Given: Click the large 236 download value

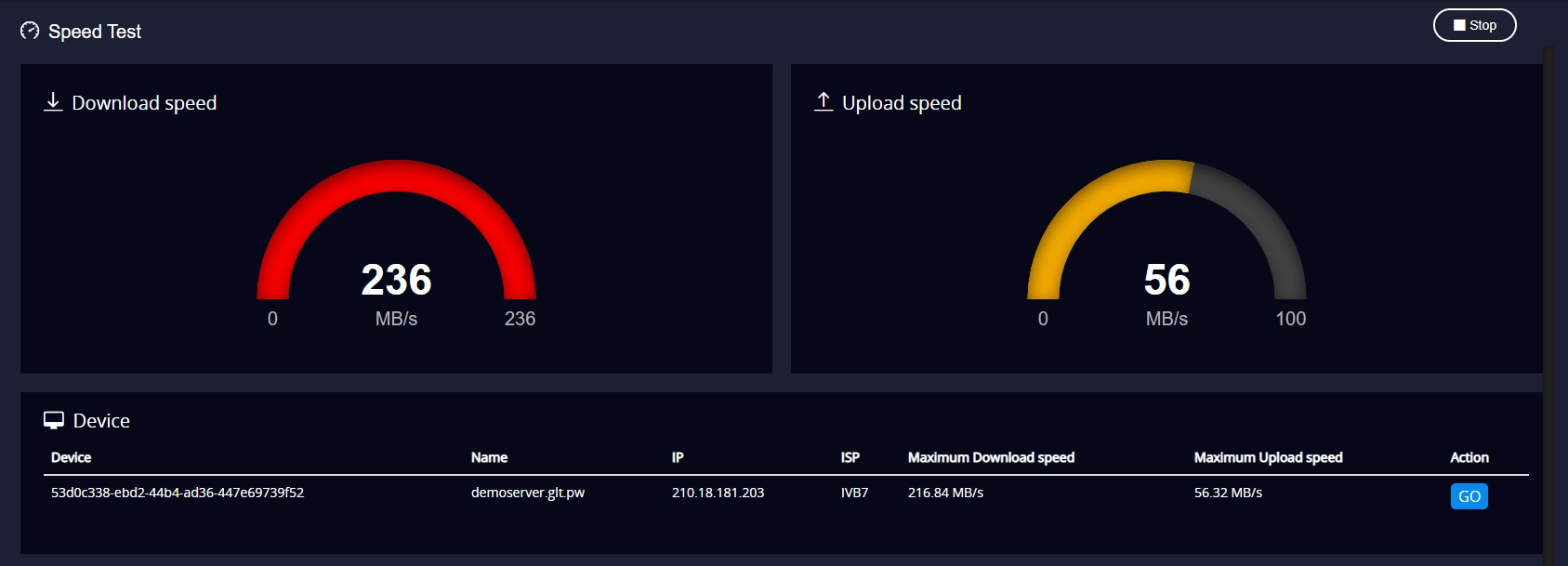Looking at the screenshot, I should [x=396, y=280].
